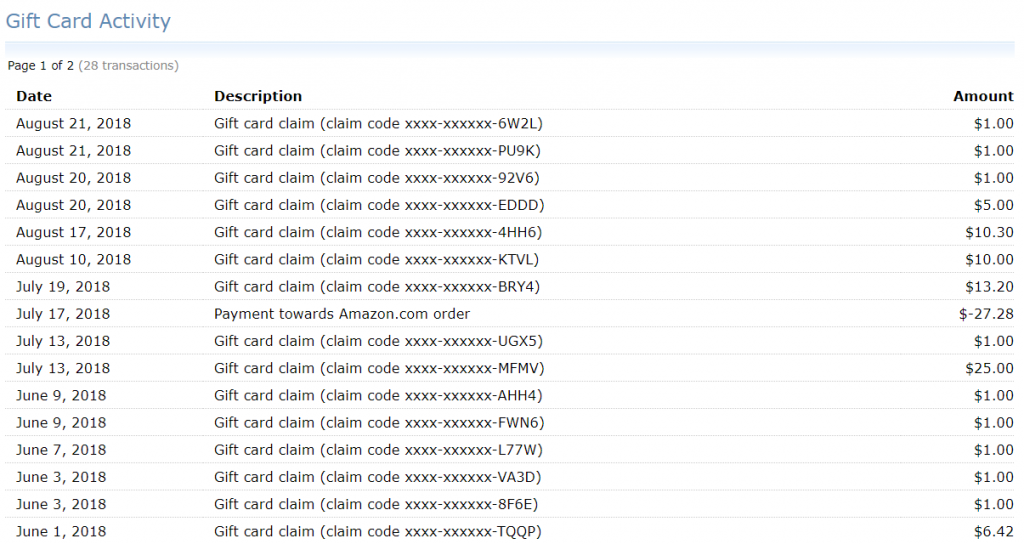Click the claim code 6W2L transaction row
The image size is (1024, 544).
[509, 123]
